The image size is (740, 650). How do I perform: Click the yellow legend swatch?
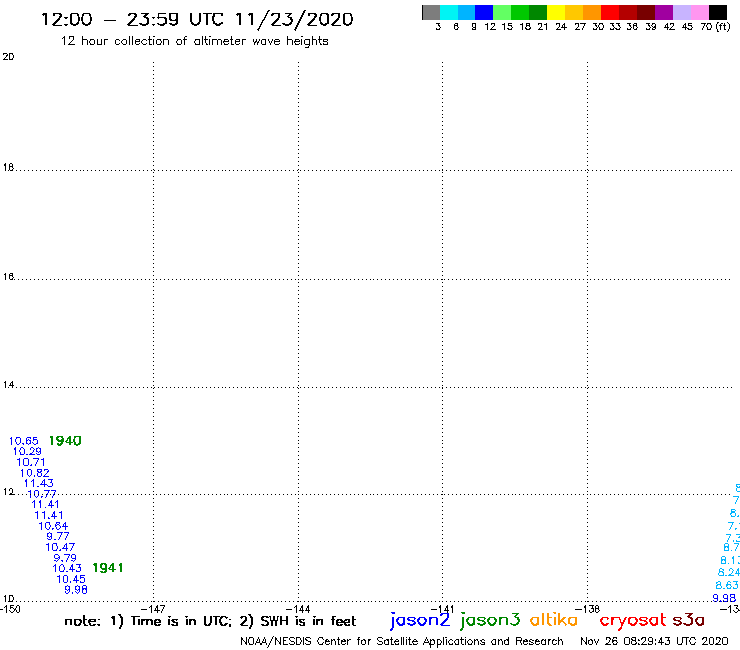pos(555,12)
